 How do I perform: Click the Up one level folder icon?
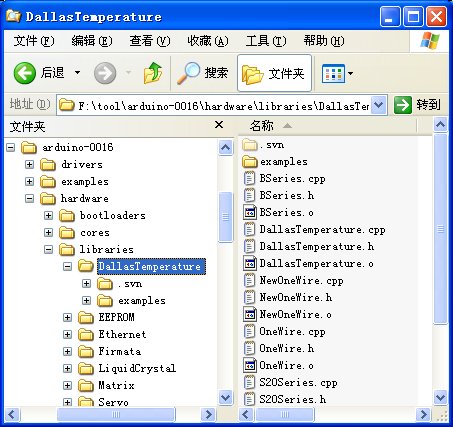pos(153,73)
